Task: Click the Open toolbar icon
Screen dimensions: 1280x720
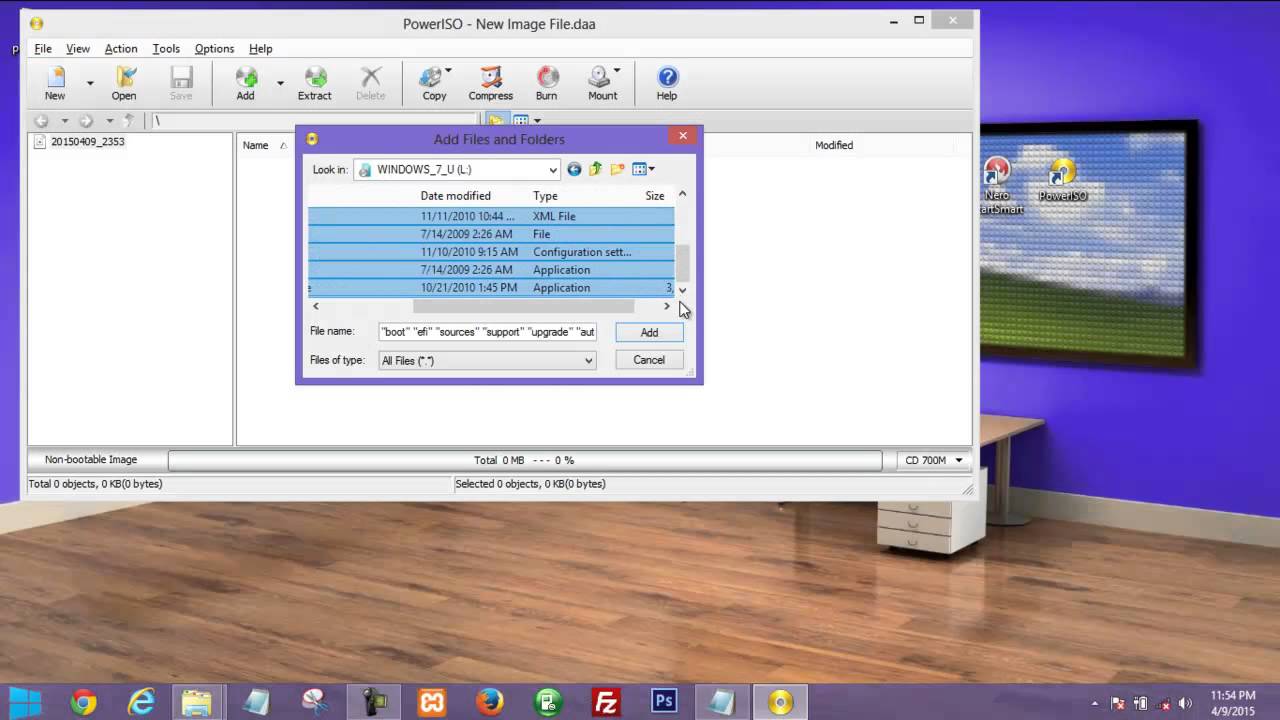Action: [x=124, y=83]
